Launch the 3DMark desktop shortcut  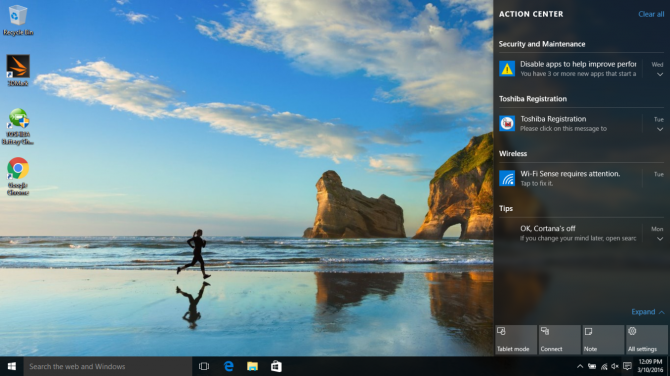coord(18,70)
